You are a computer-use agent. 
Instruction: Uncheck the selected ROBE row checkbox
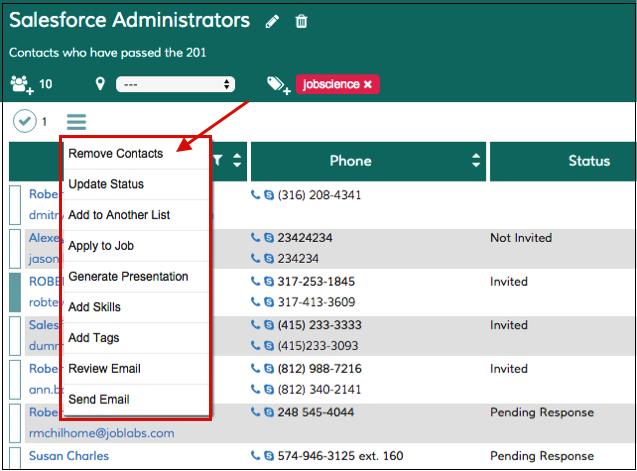tap(15, 292)
